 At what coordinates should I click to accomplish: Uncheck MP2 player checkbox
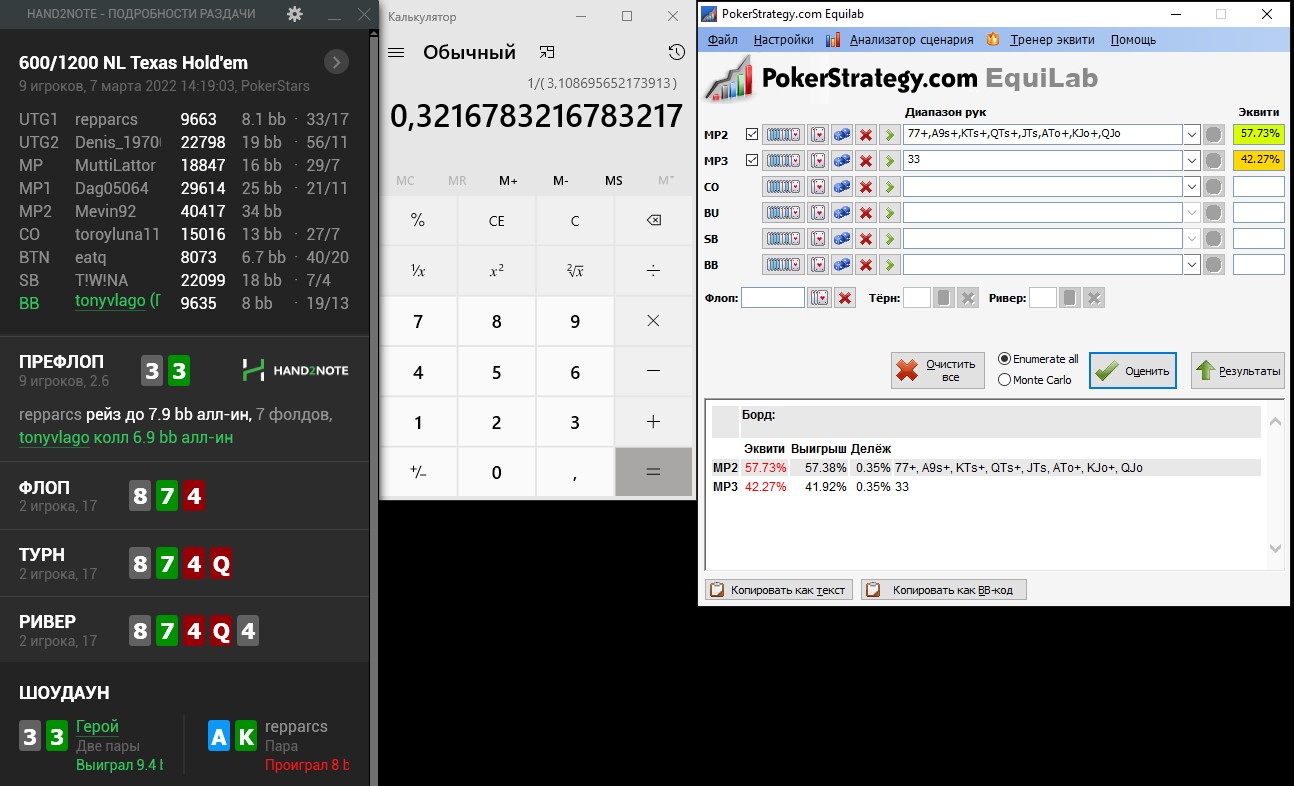pos(752,134)
